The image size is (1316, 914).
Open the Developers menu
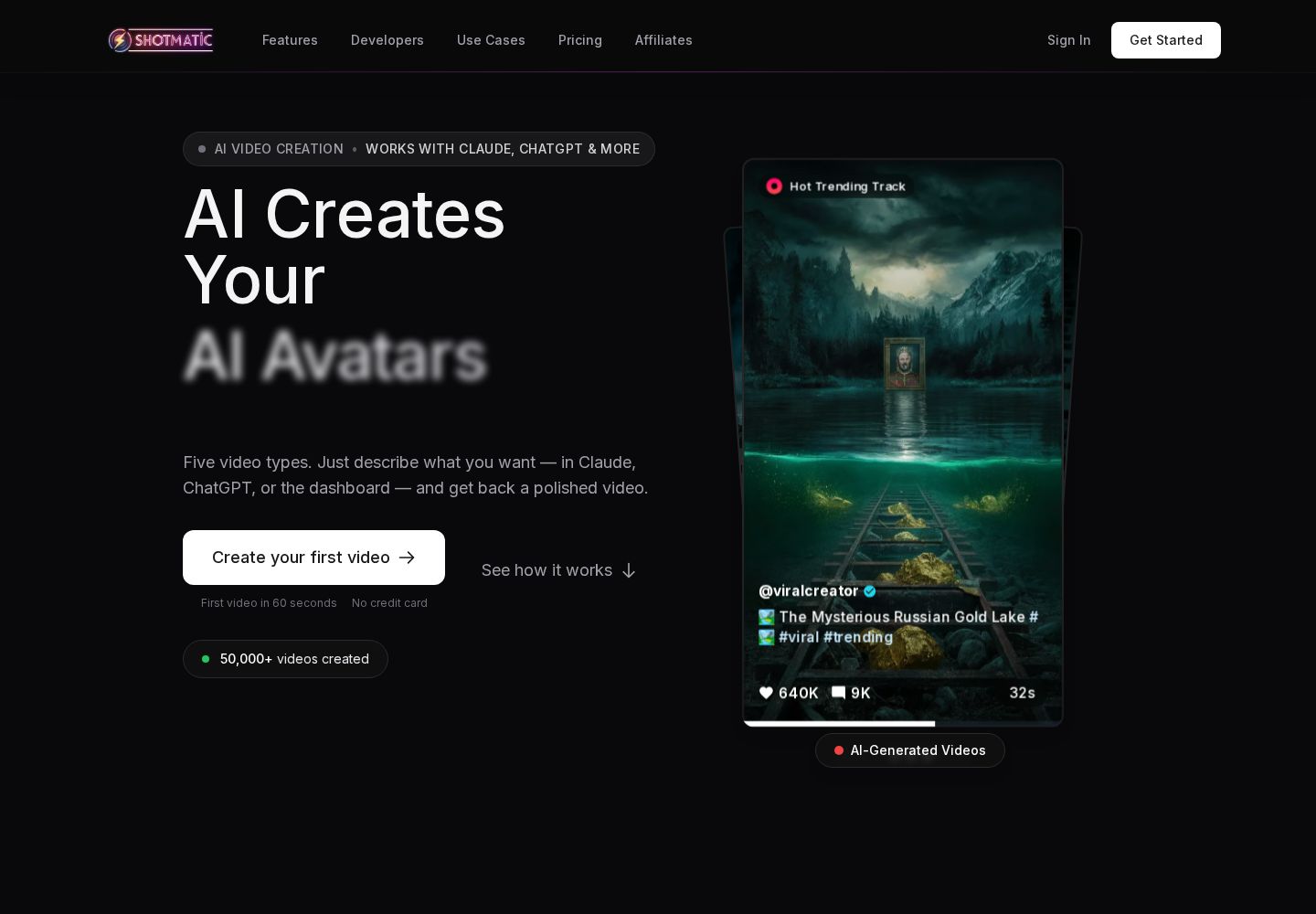tap(387, 40)
